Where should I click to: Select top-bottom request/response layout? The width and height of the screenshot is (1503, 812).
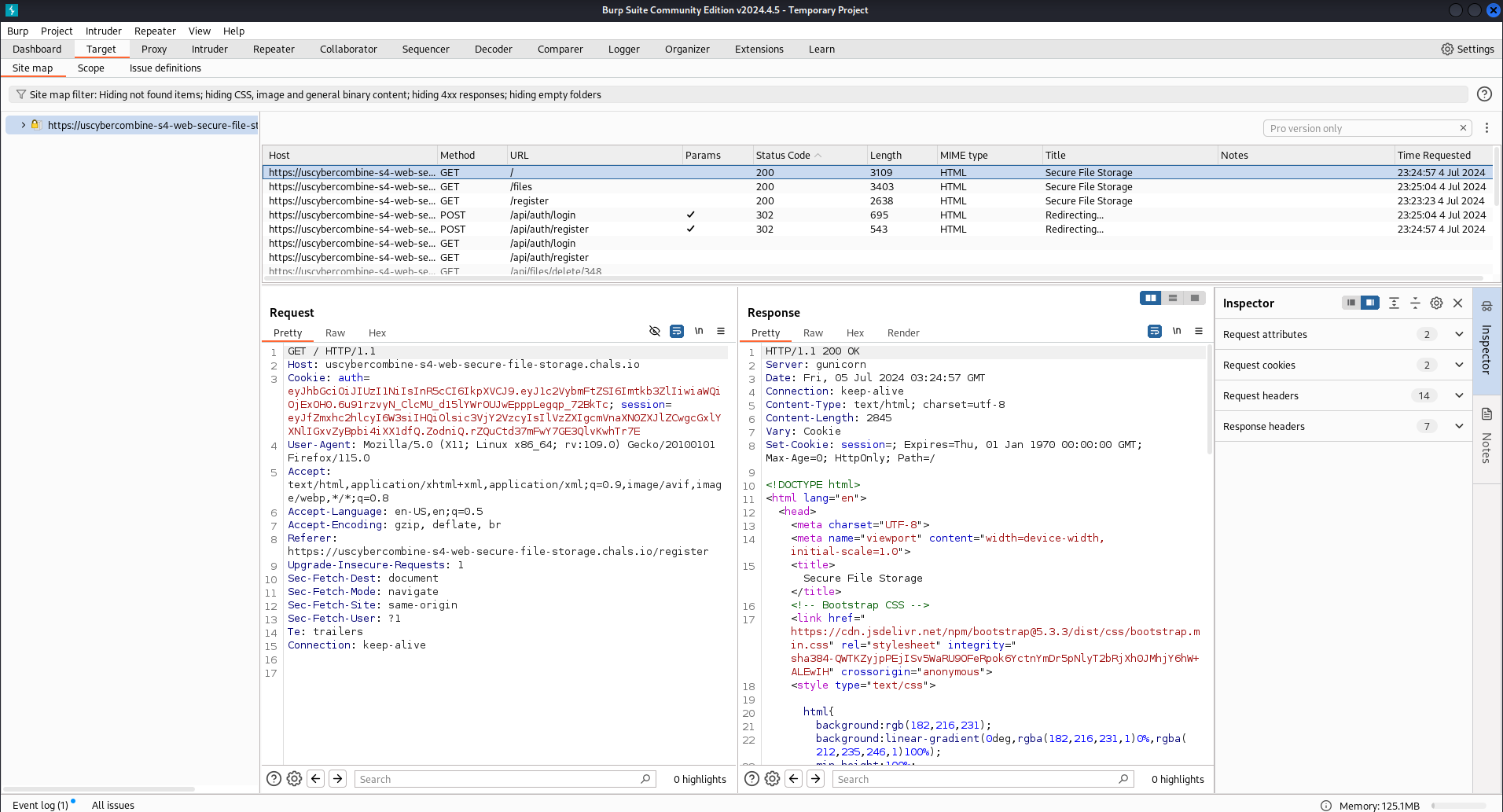pos(1173,298)
